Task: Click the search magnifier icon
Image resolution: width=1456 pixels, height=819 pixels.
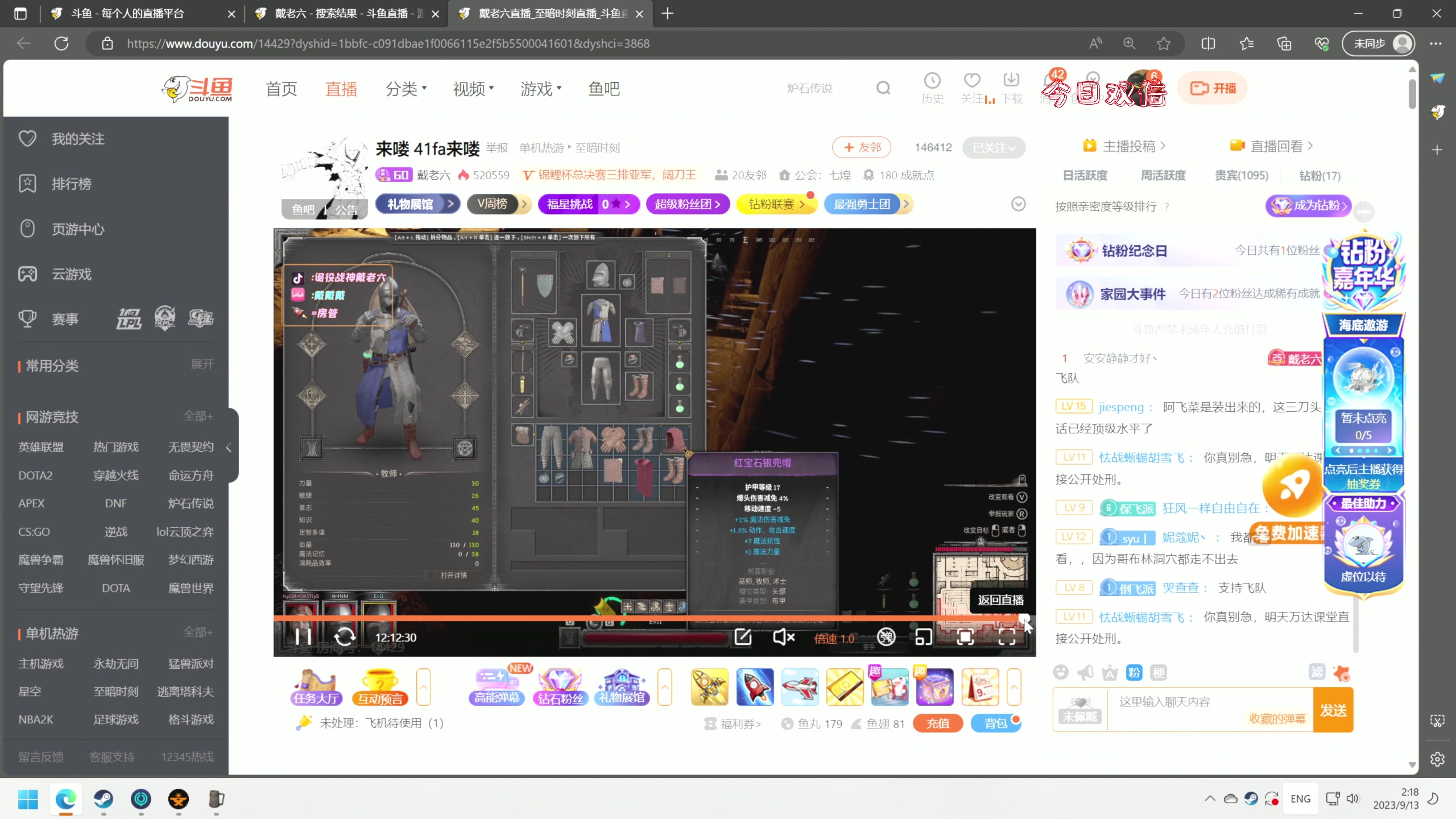Action: (883, 88)
